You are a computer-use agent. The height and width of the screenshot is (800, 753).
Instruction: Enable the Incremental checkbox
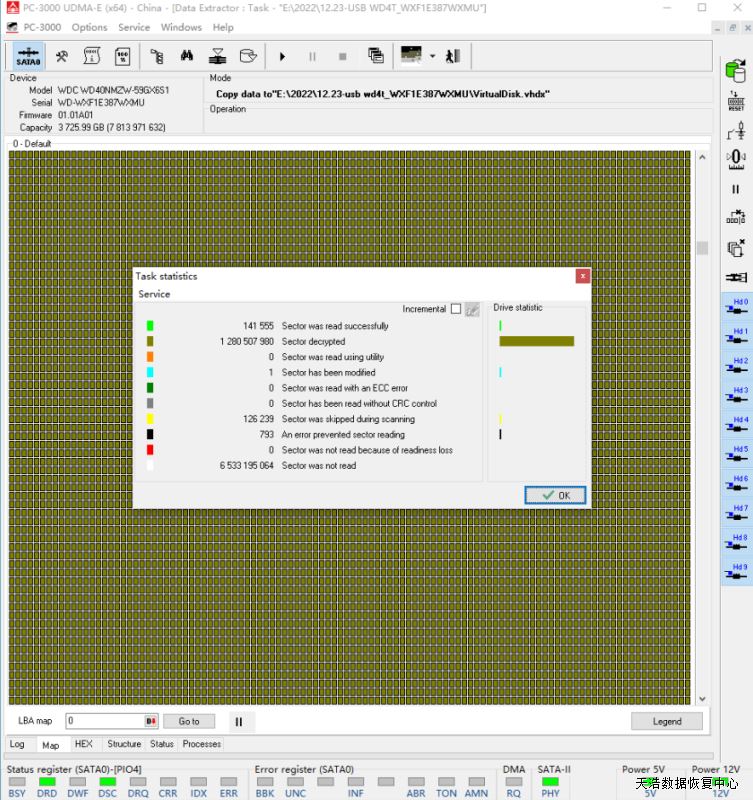pyautogui.click(x=456, y=309)
